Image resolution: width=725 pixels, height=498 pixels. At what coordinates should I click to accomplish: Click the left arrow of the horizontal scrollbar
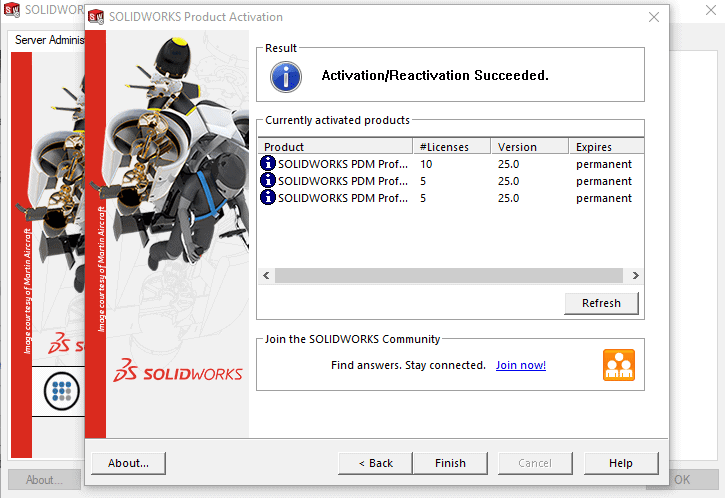(x=266, y=276)
